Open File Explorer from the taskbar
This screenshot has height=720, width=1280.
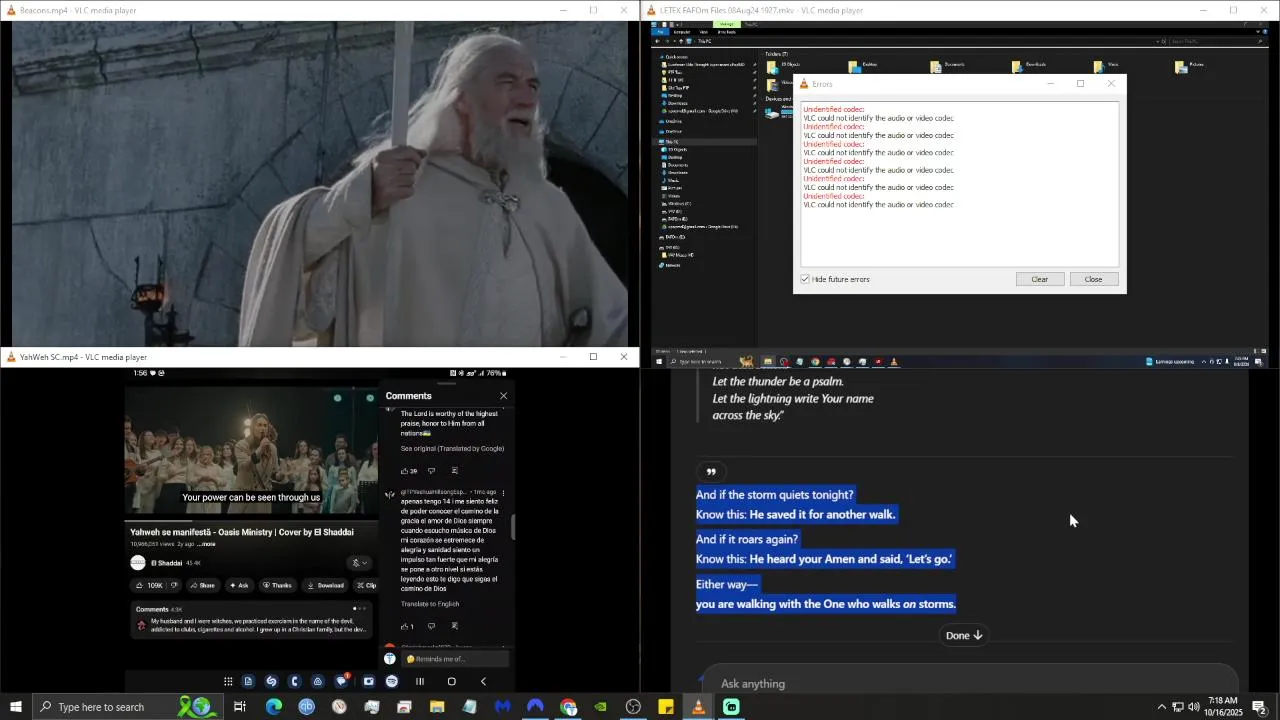437,707
